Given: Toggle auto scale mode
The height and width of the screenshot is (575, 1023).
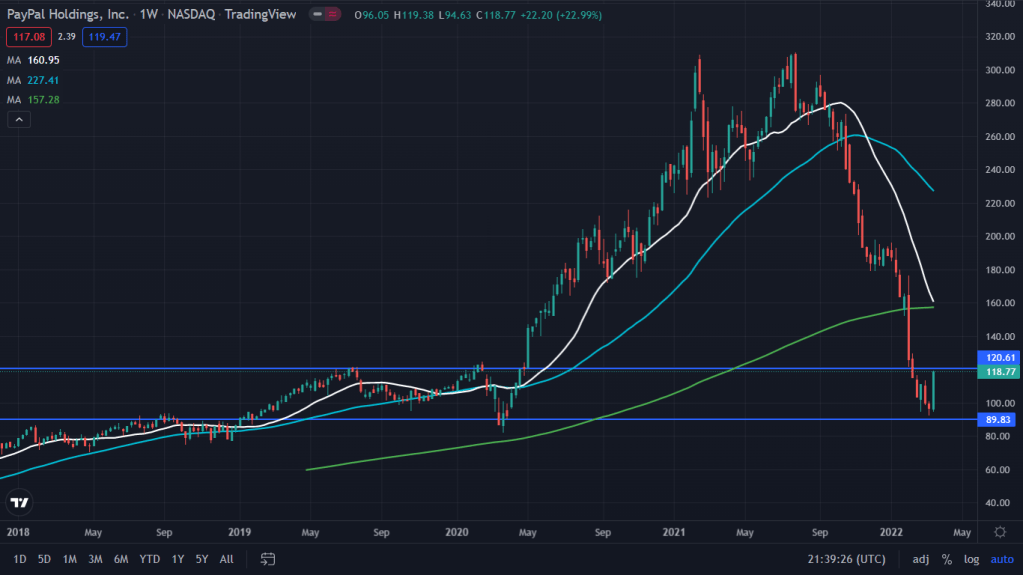Looking at the screenshot, I should (x=1001, y=558).
